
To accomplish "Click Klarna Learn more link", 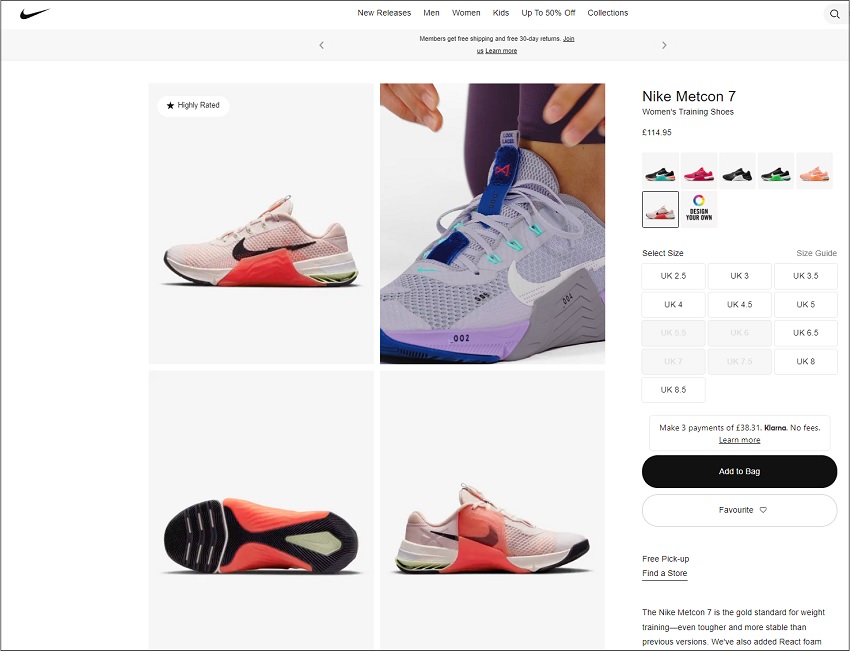I will tap(739, 440).
